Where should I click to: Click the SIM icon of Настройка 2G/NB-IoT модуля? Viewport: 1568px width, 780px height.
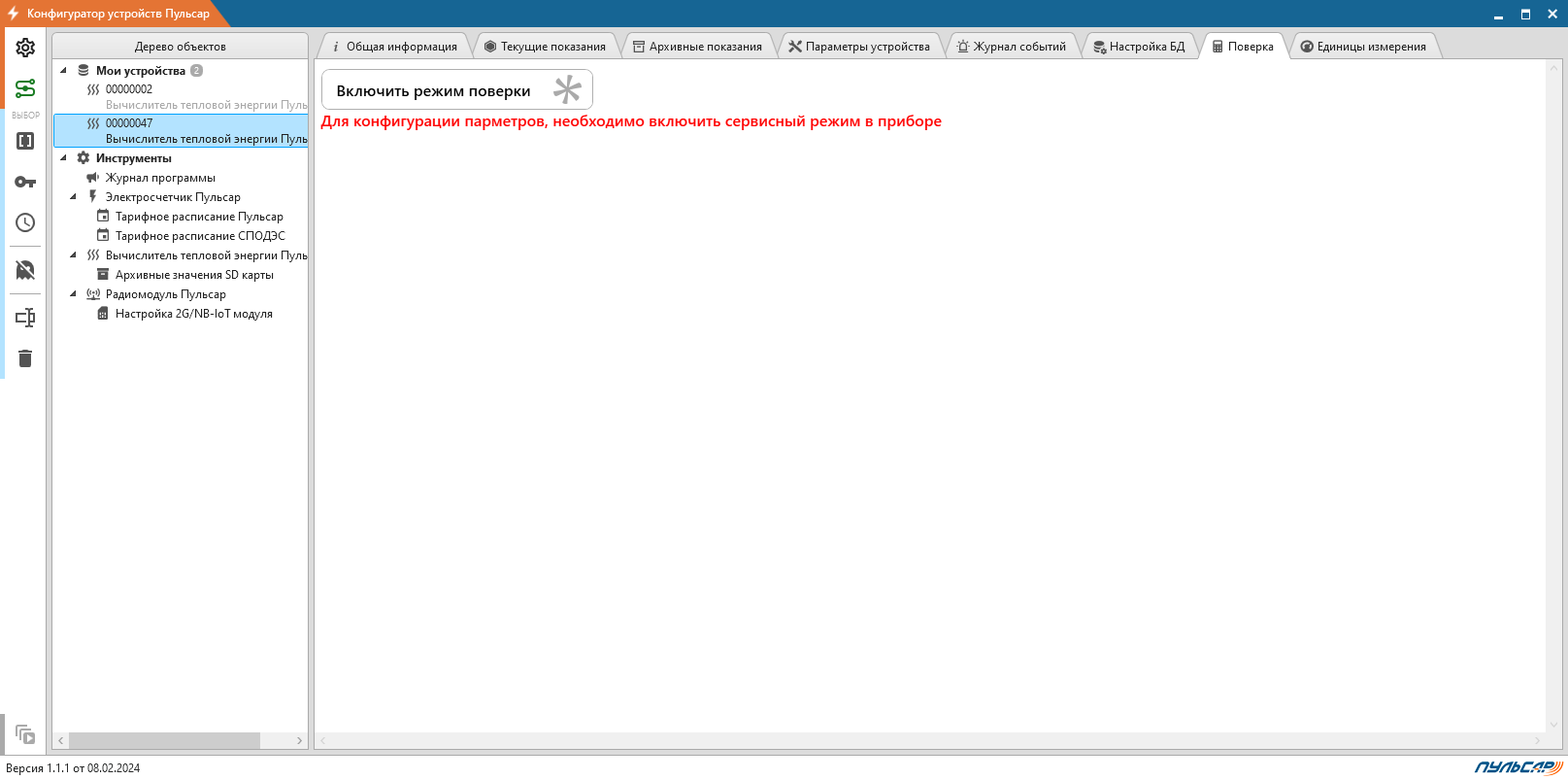pos(103,313)
